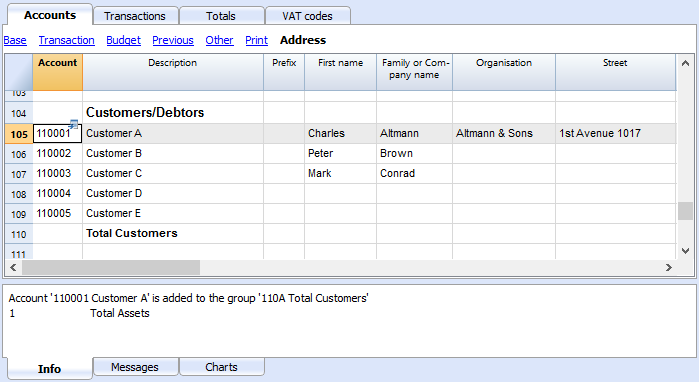Image resolution: width=699 pixels, height=382 pixels.
Task: Click the horizontal scrollbar thumb
Action: click(111, 267)
